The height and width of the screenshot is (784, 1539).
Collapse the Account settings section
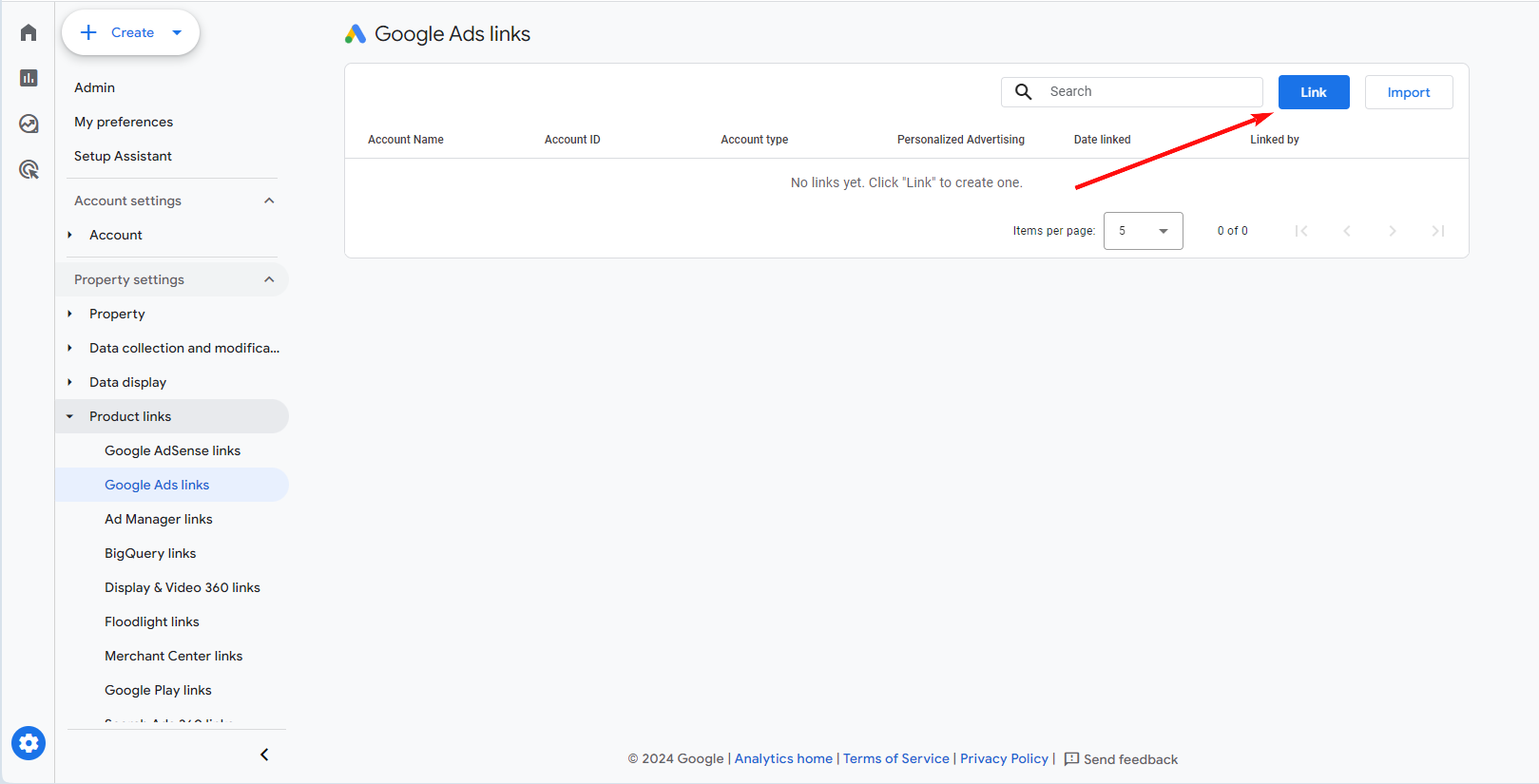tap(269, 201)
